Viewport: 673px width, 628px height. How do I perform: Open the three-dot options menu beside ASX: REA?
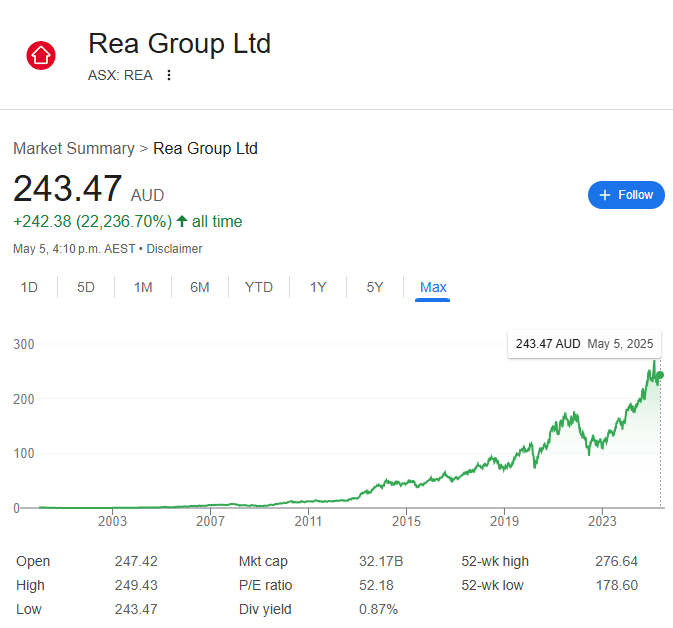click(169, 75)
